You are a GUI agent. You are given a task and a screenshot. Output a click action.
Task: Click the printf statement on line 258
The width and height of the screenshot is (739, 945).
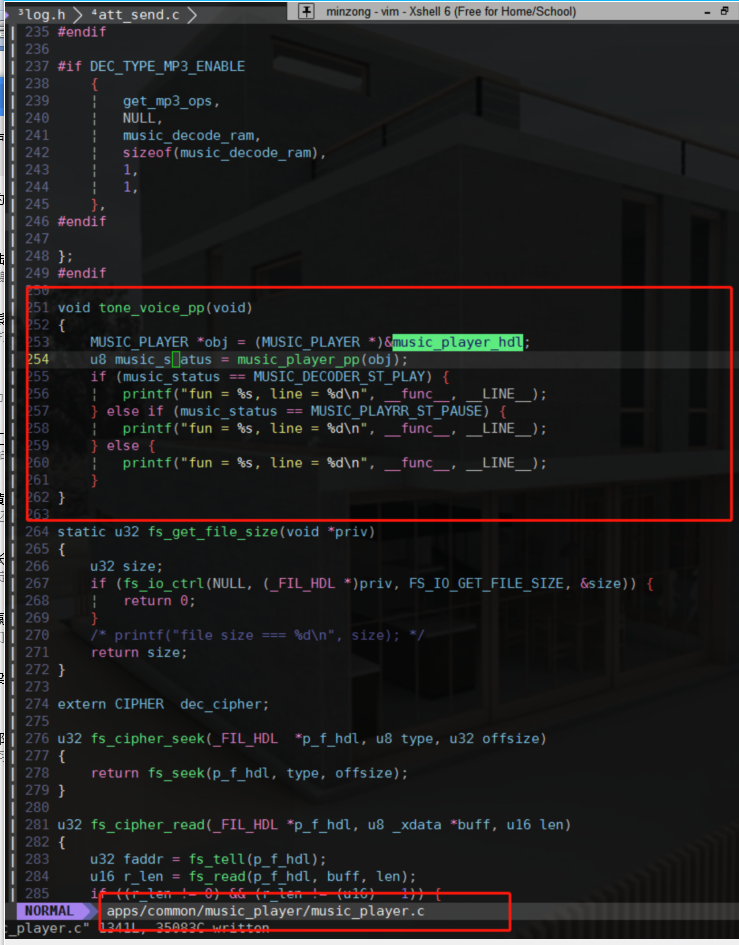[x=335, y=429]
